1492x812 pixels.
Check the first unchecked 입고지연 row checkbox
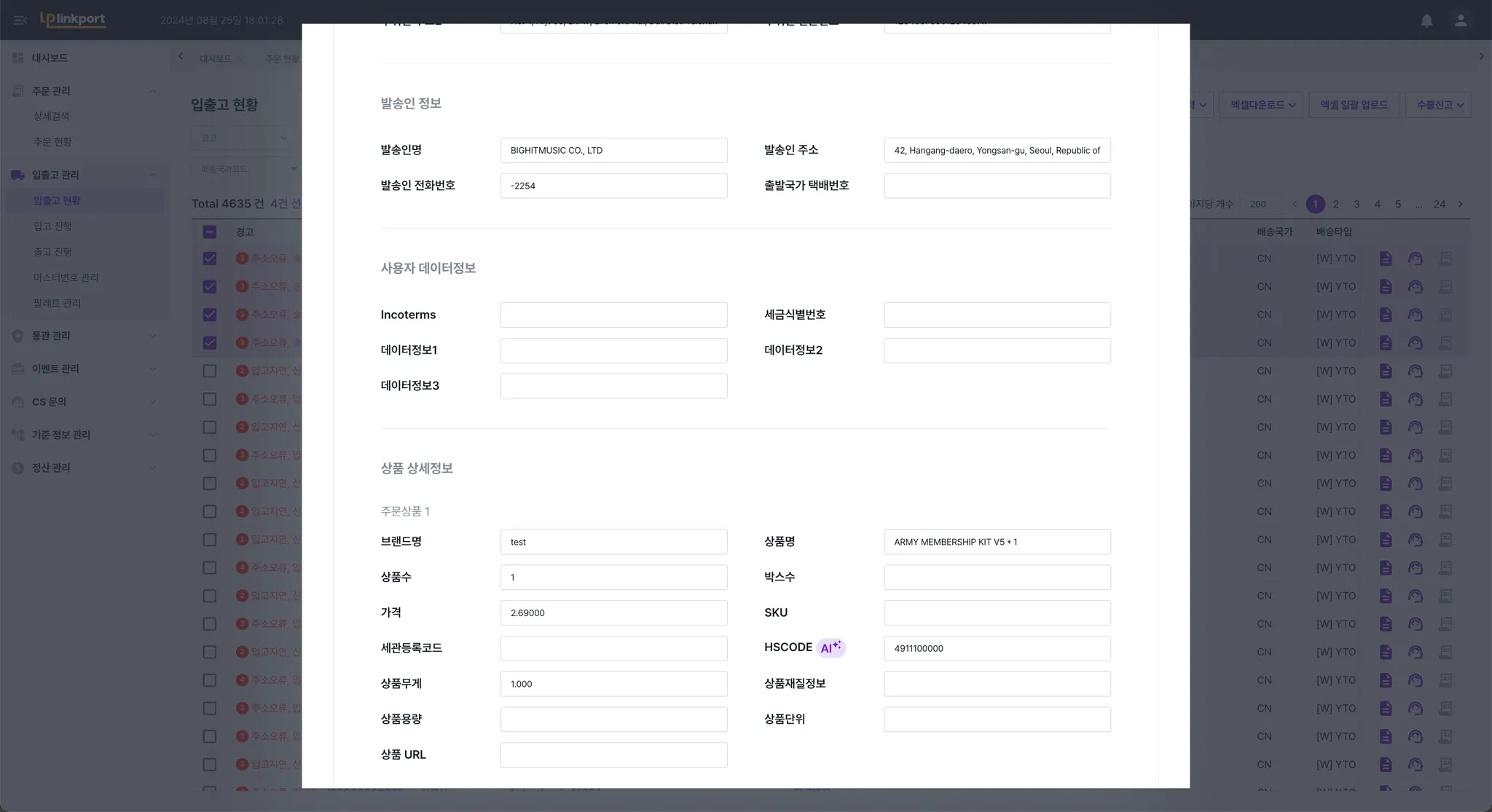click(210, 371)
